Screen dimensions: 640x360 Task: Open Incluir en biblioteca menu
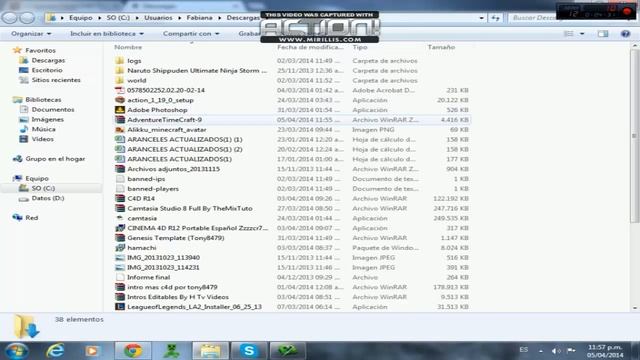click(107, 34)
